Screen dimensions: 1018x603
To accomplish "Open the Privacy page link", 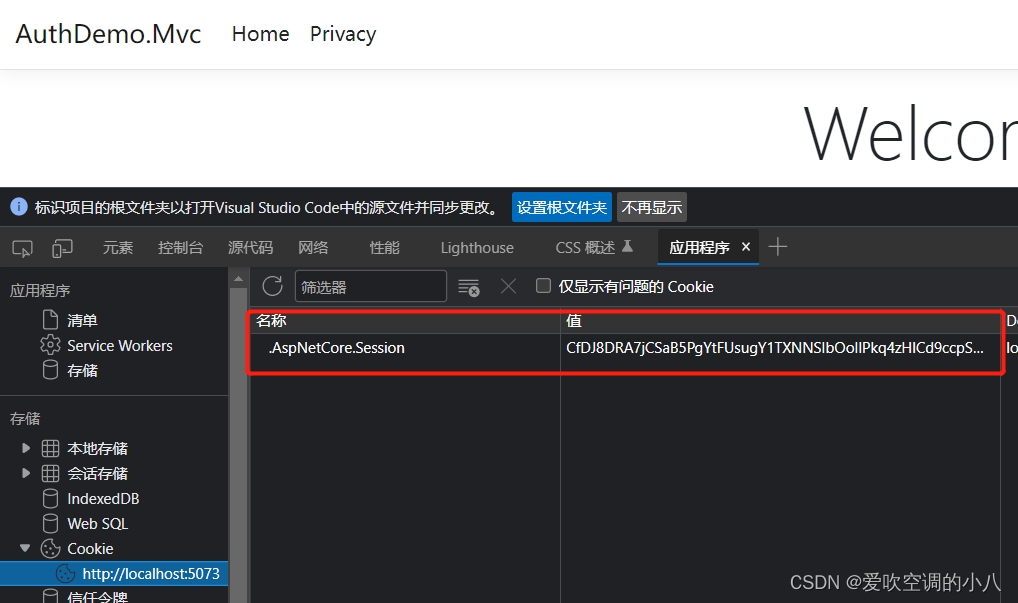I will (x=342, y=34).
